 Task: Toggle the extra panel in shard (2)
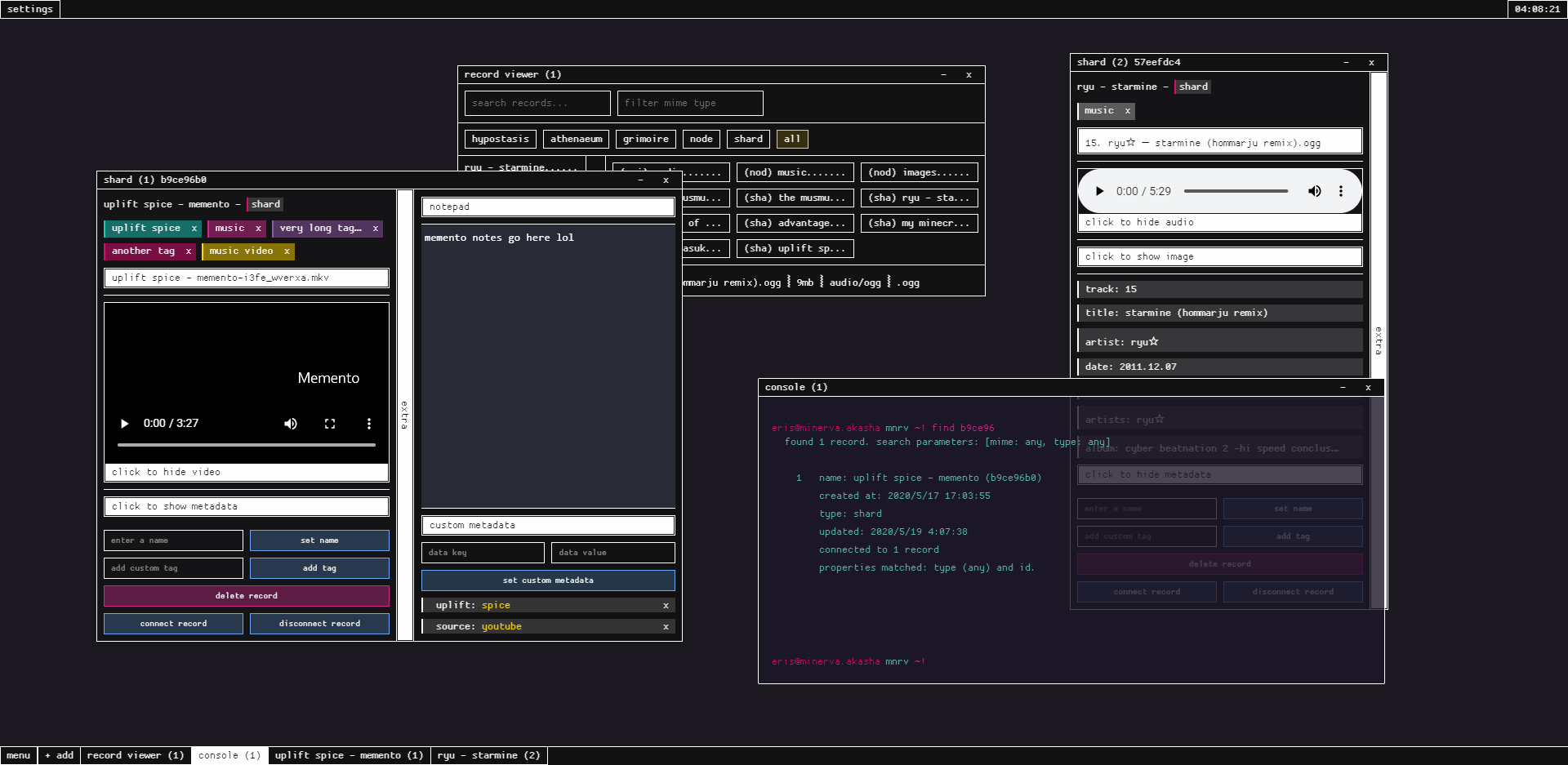pyautogui.click(x=1379, y=340)
